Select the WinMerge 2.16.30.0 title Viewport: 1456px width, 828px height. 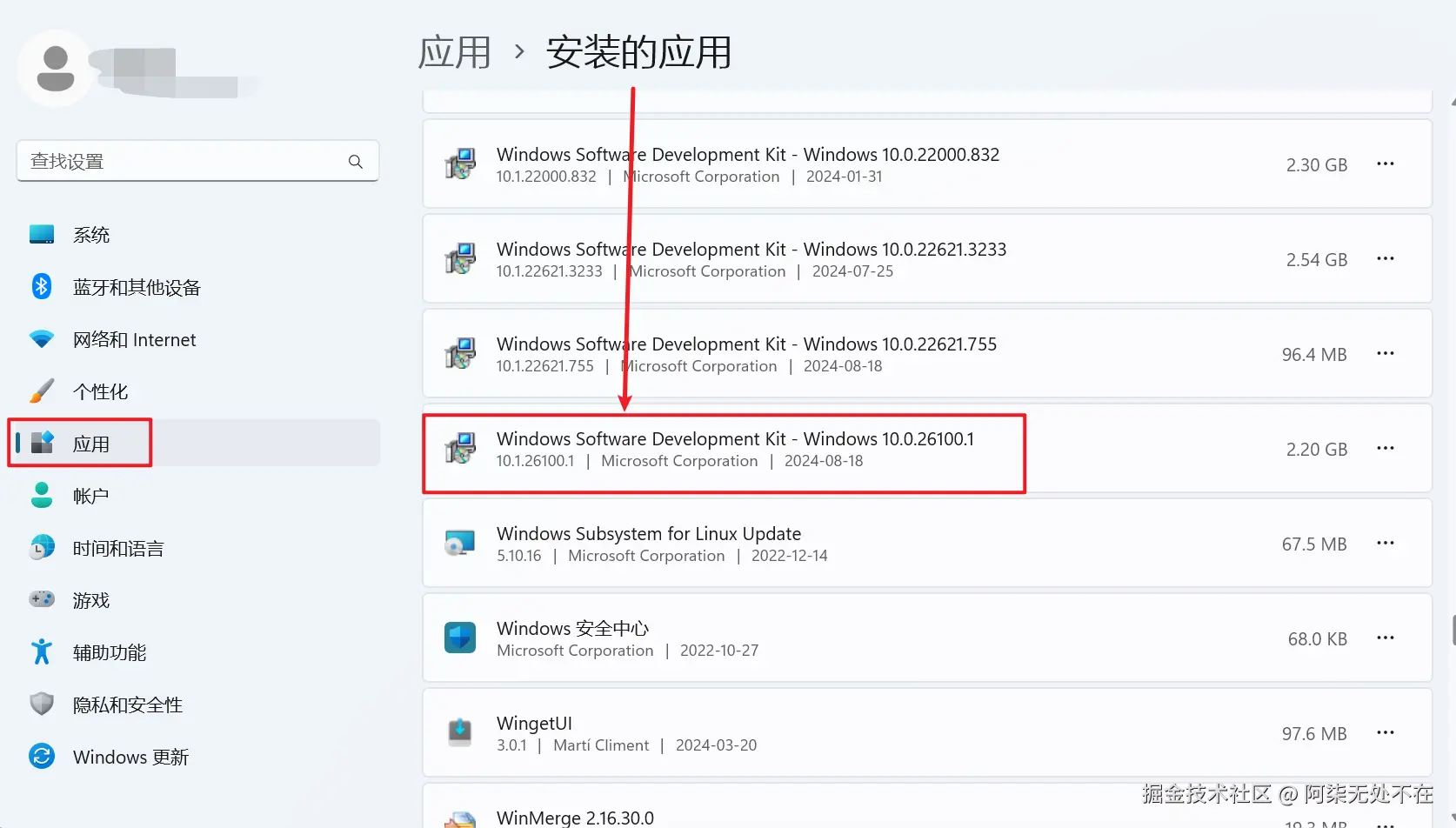(x=575, y=818)
